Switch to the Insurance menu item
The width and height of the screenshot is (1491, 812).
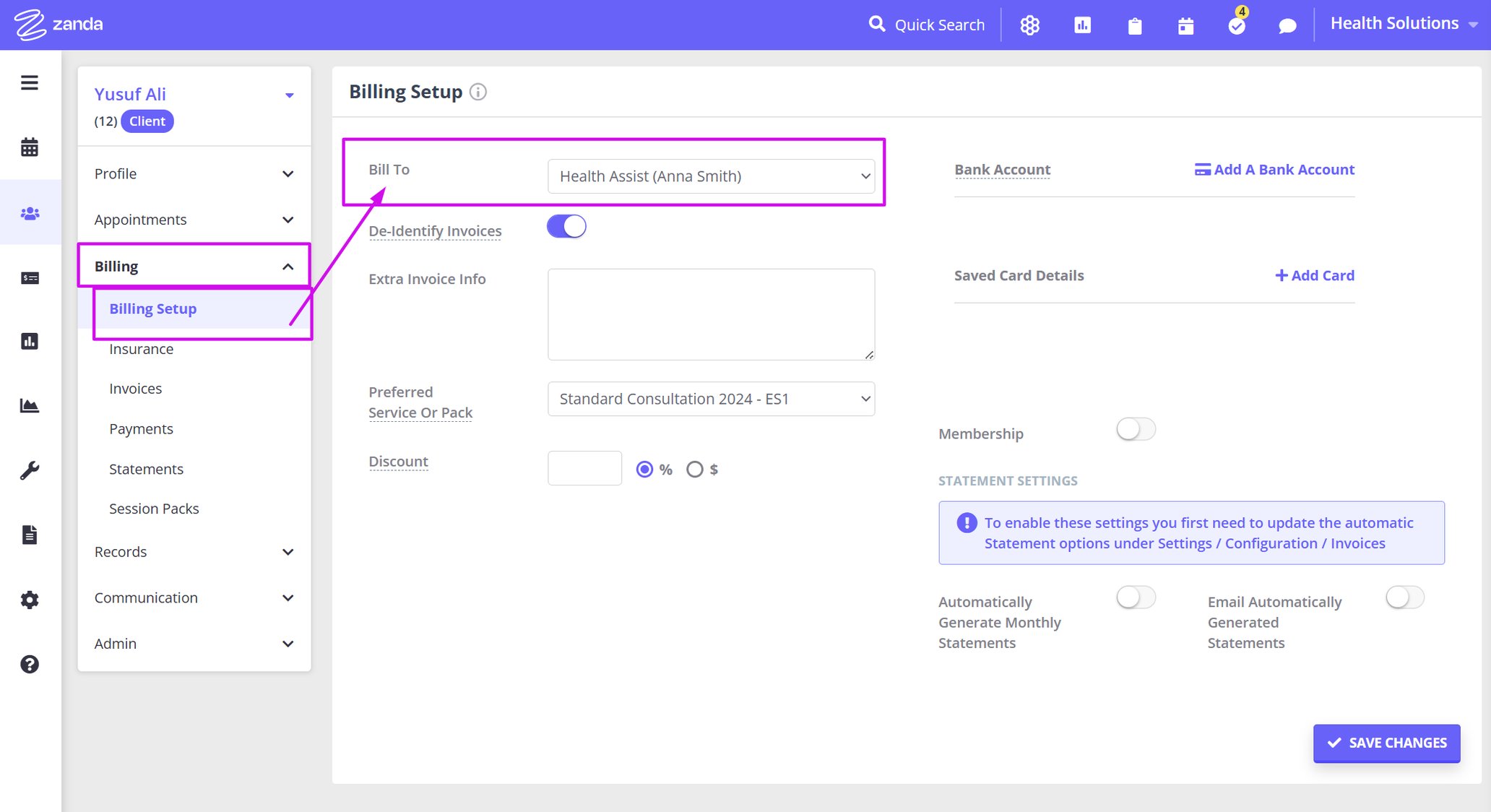(141, 349)
